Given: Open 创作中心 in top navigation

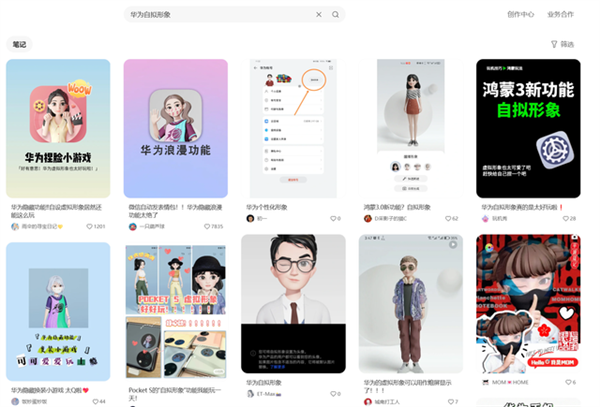Looking at the screenshot, I should pyautogui.click(x=520, y=15).
